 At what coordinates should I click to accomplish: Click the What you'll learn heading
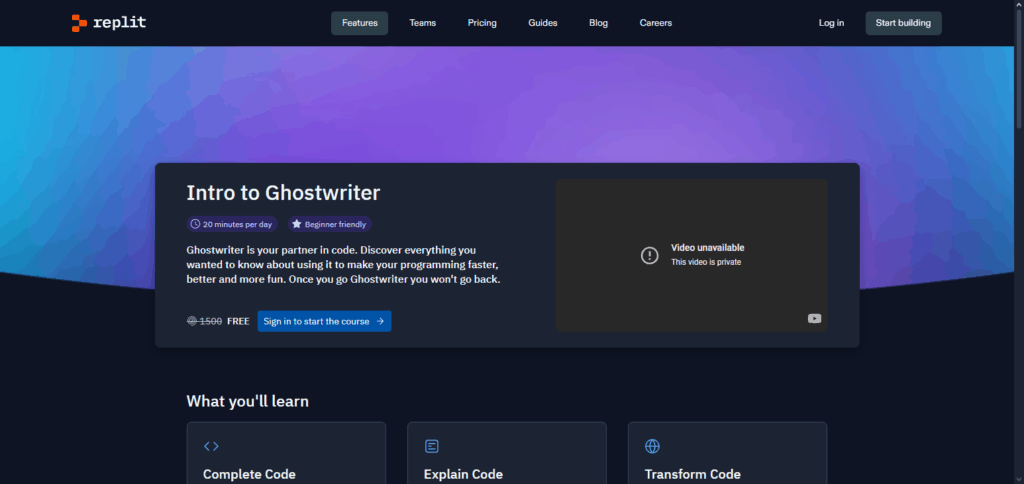click(x=248, y=400)
